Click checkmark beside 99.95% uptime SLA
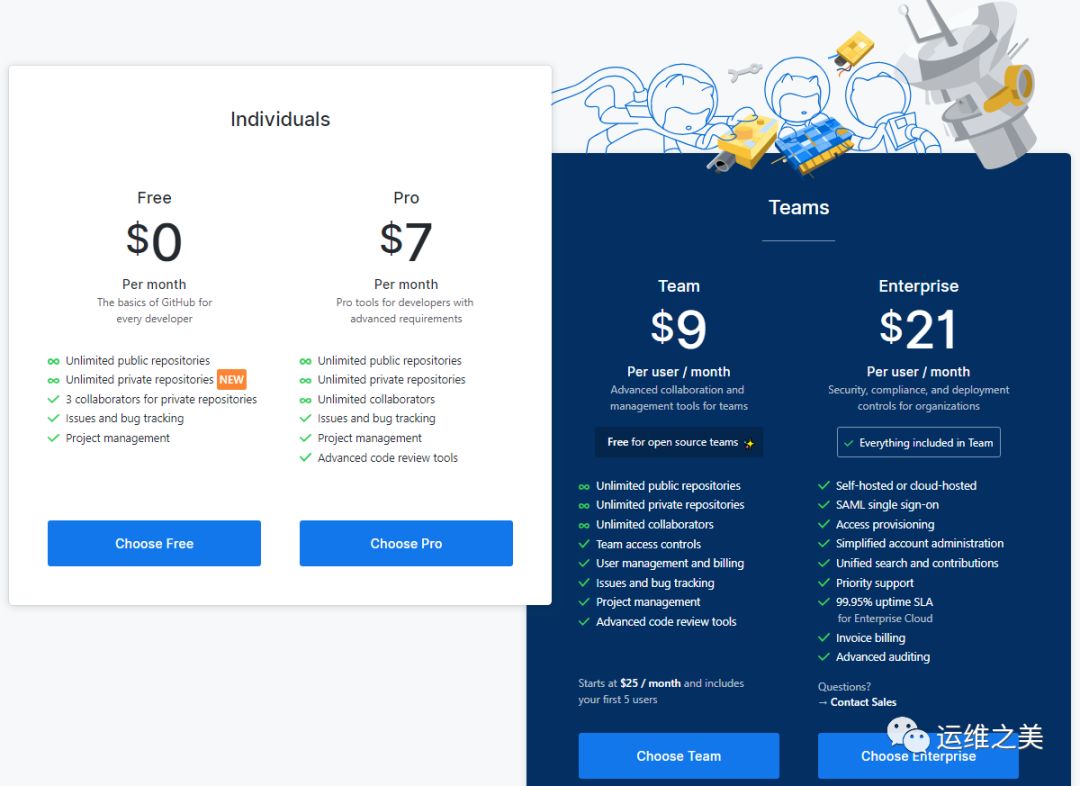The width and height of the screenshot is (1080, 786). [x=823, y=602]
